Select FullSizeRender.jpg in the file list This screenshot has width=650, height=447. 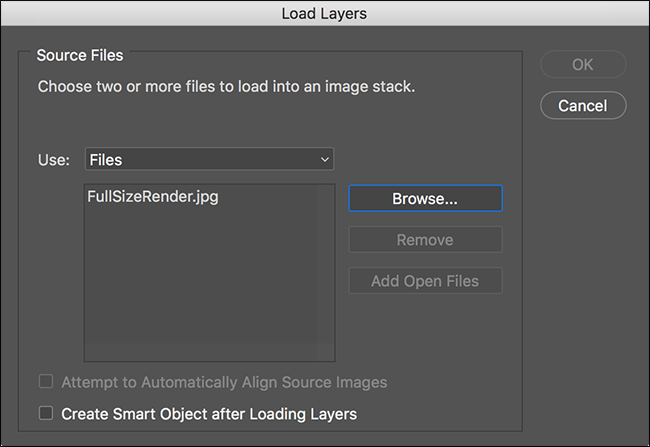click(x=153, y=197)
